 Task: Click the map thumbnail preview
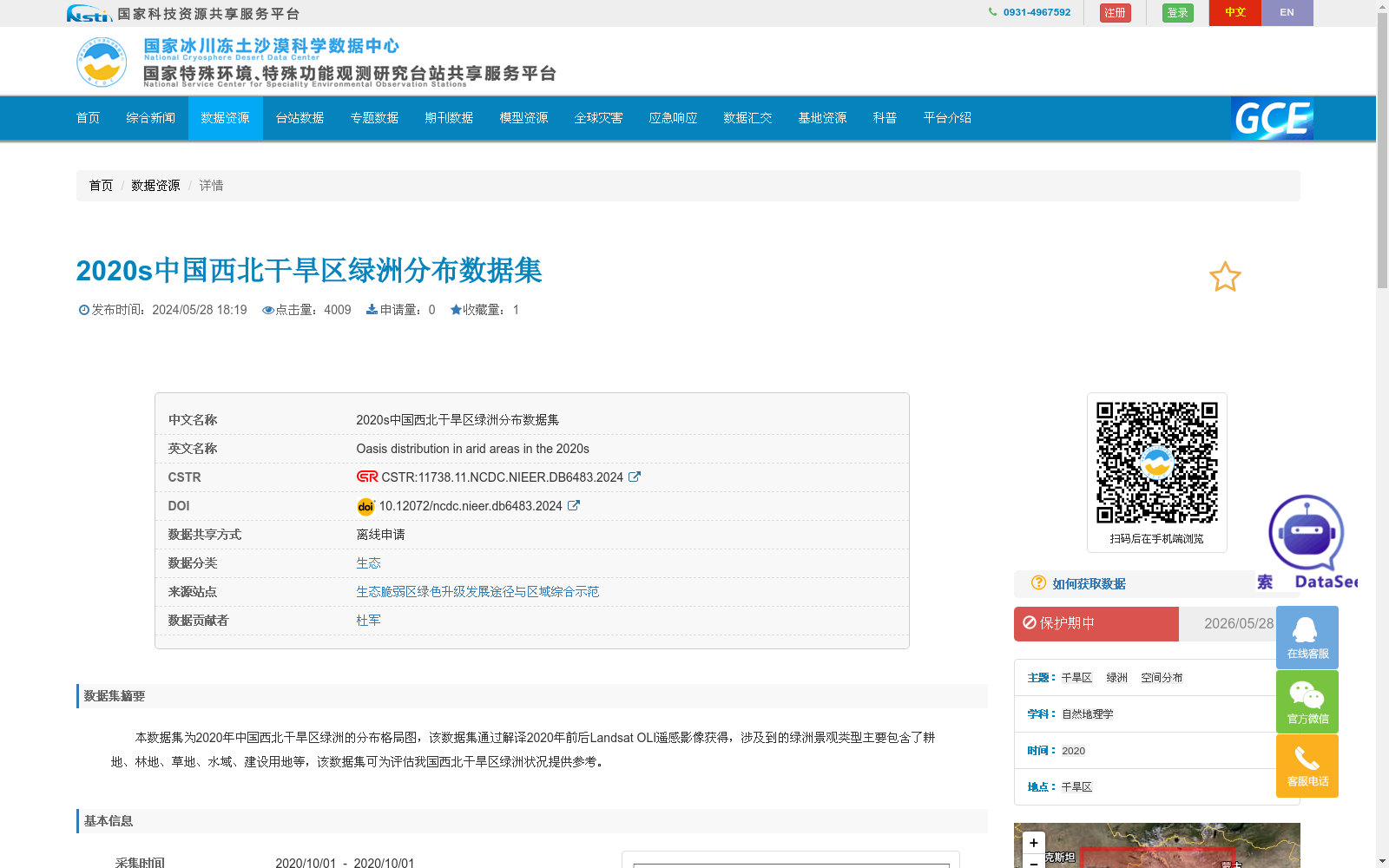tap(1157, 845)
